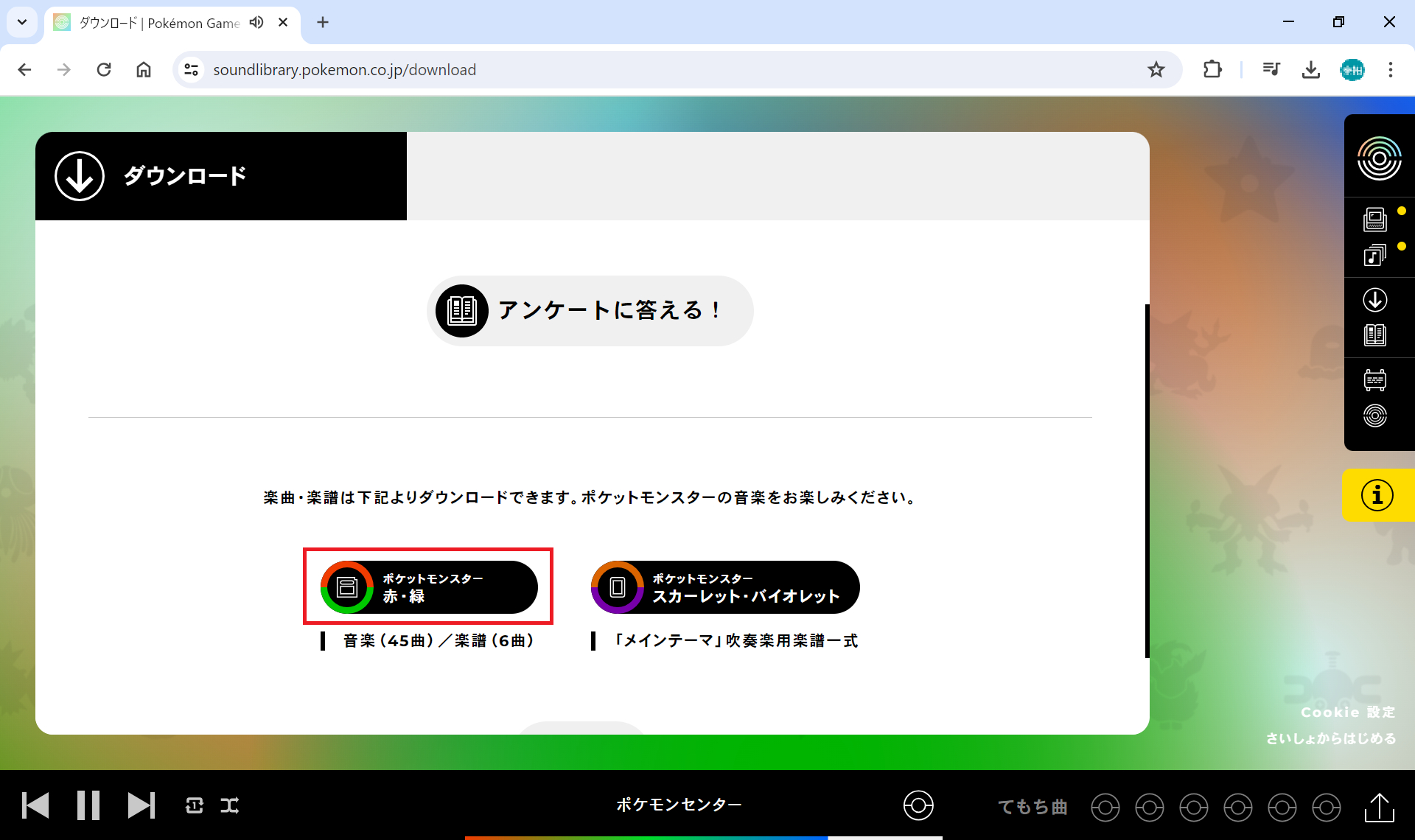
Task: Open Chrome profile avatar
Action: click(x=1352, y=70)
